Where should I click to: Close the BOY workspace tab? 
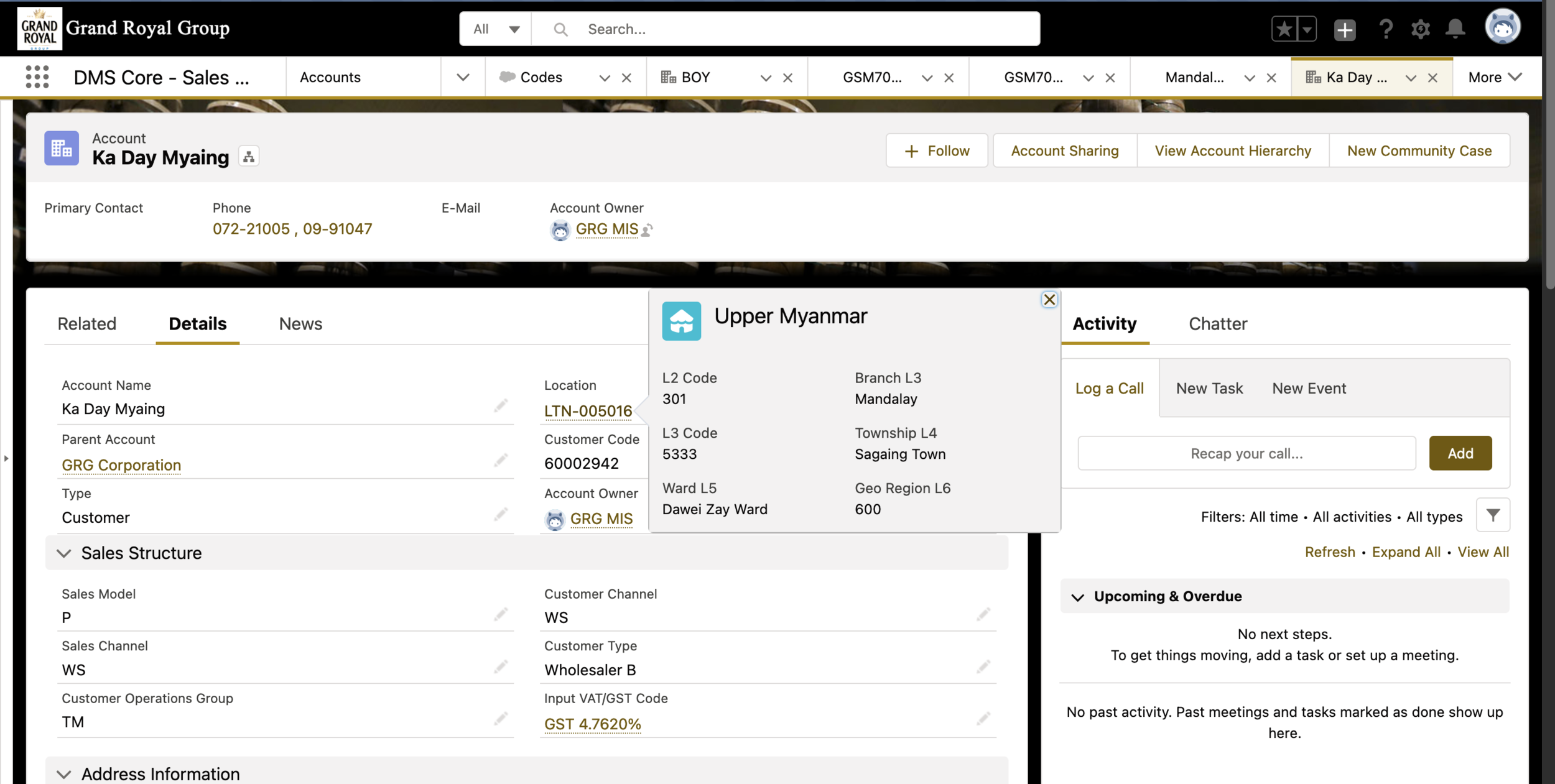click(787, 78)
